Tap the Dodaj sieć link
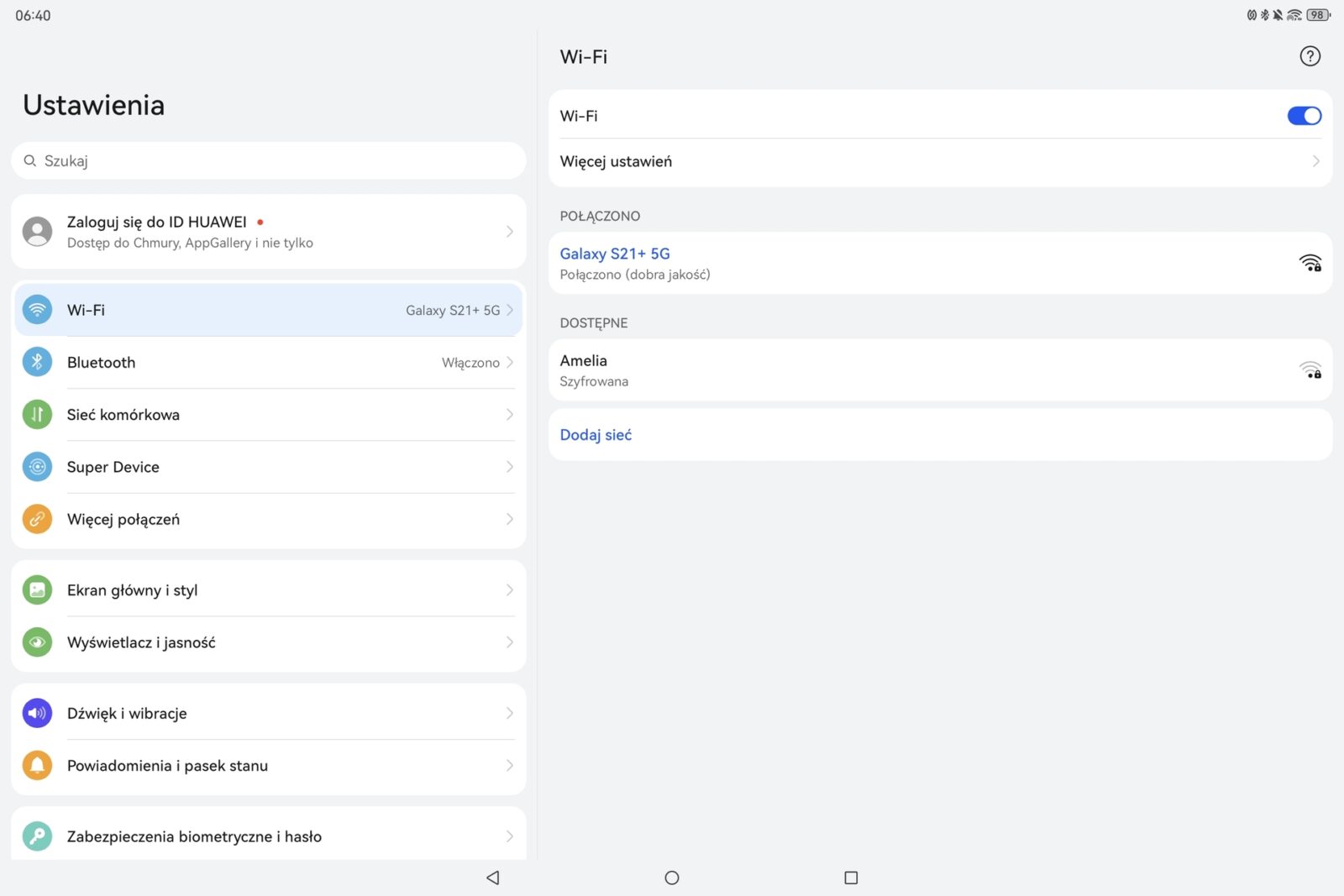The width and height of the screenshot is (1344, 896). pyautogui.click(x=596, y=435)
